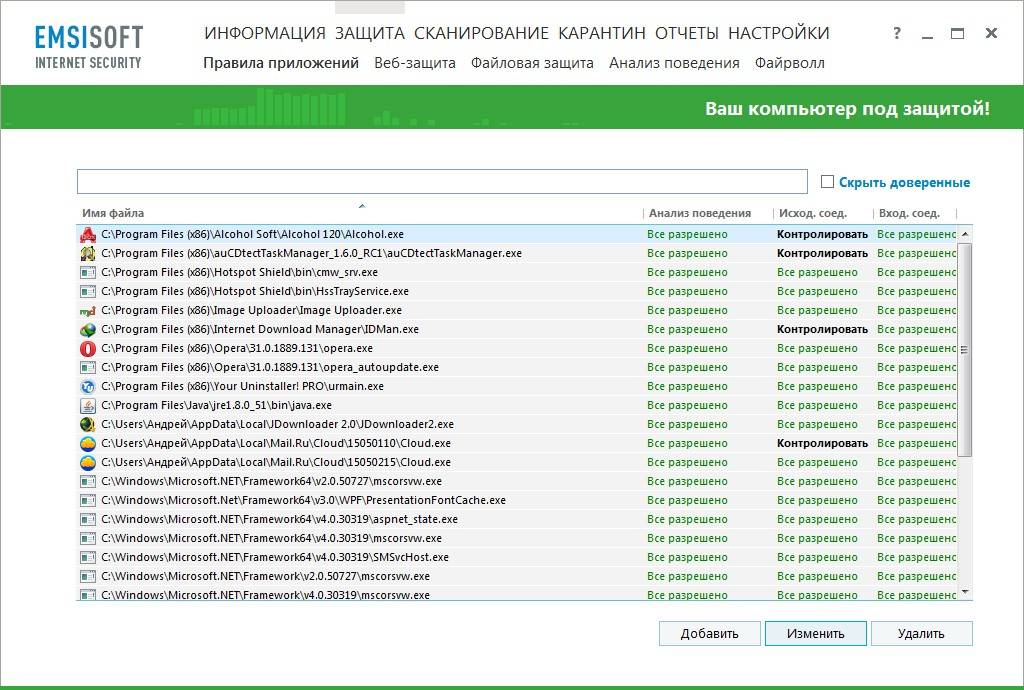This screenshot has height=690, width=1024.
Task: Click the red Opera opera.exe icon
Action: point(88,349)
